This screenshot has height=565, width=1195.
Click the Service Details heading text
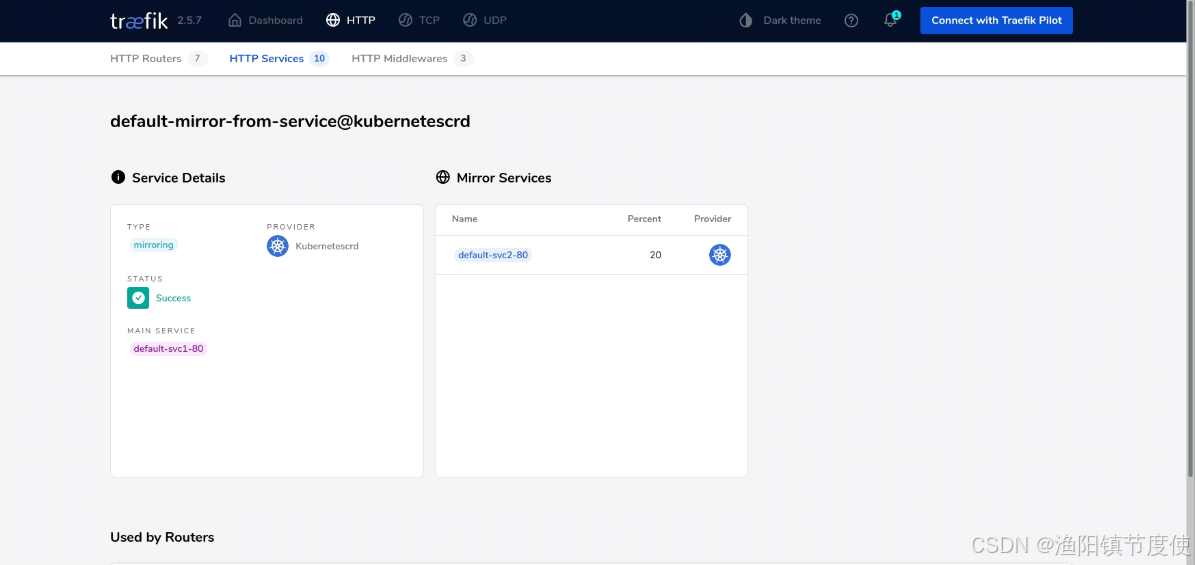(x=178, y=178)
